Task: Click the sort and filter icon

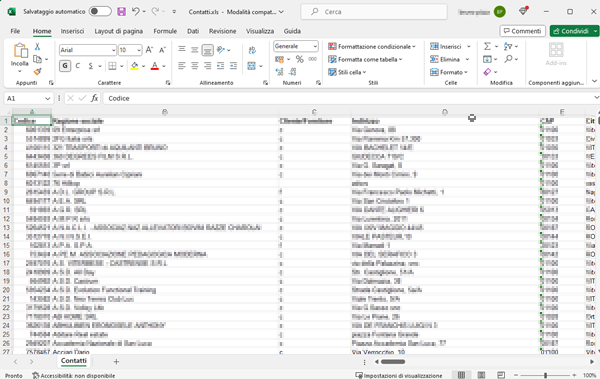Action: pyautogui.click(x=508, y=46)
